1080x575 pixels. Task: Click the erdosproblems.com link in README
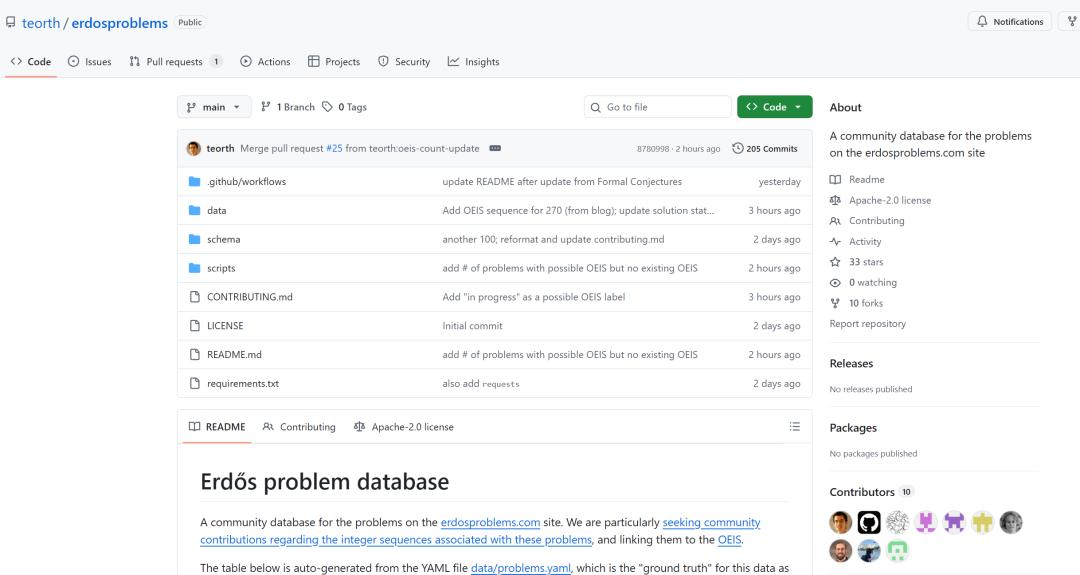[490, 522]
